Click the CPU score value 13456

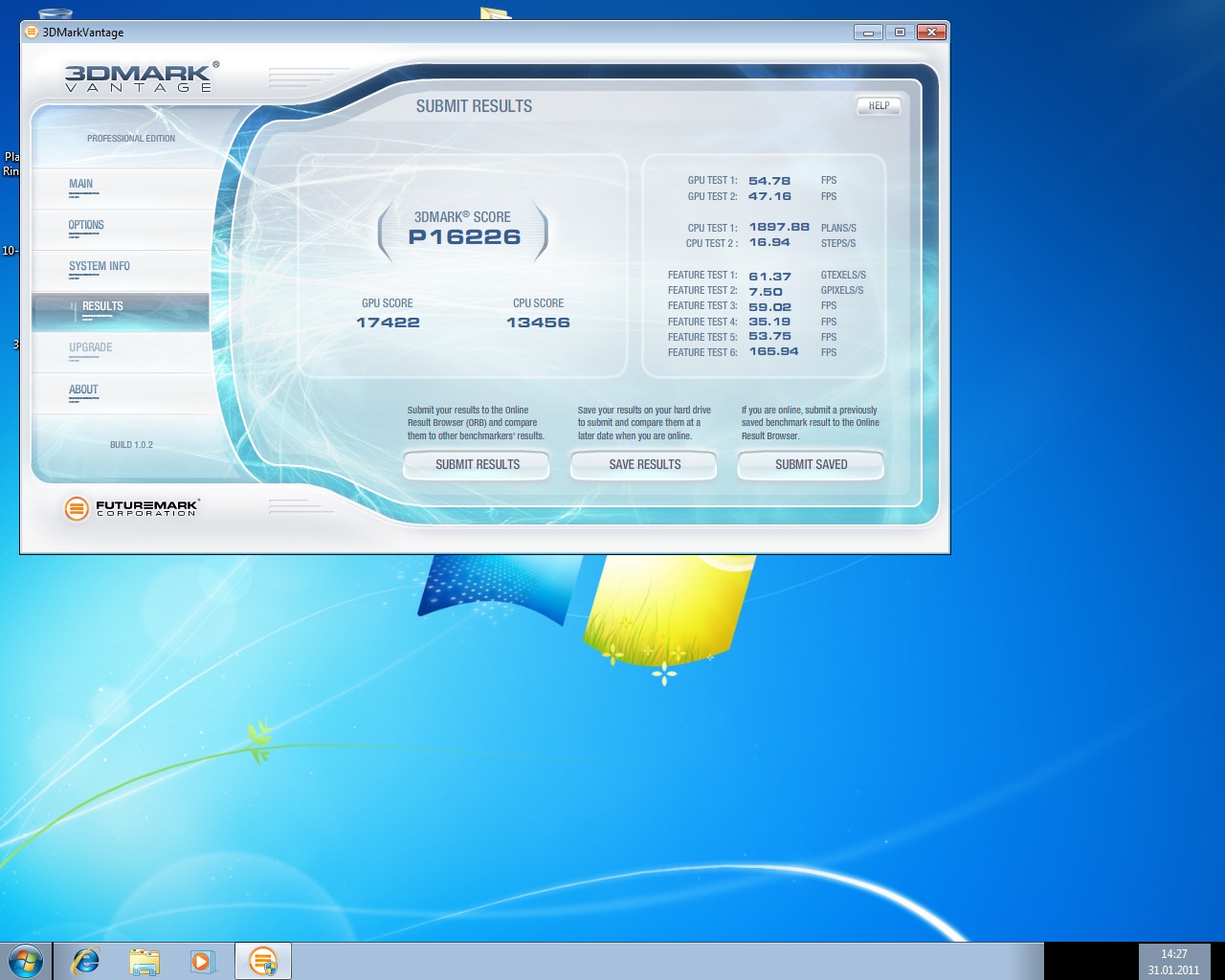pos(538,323)
